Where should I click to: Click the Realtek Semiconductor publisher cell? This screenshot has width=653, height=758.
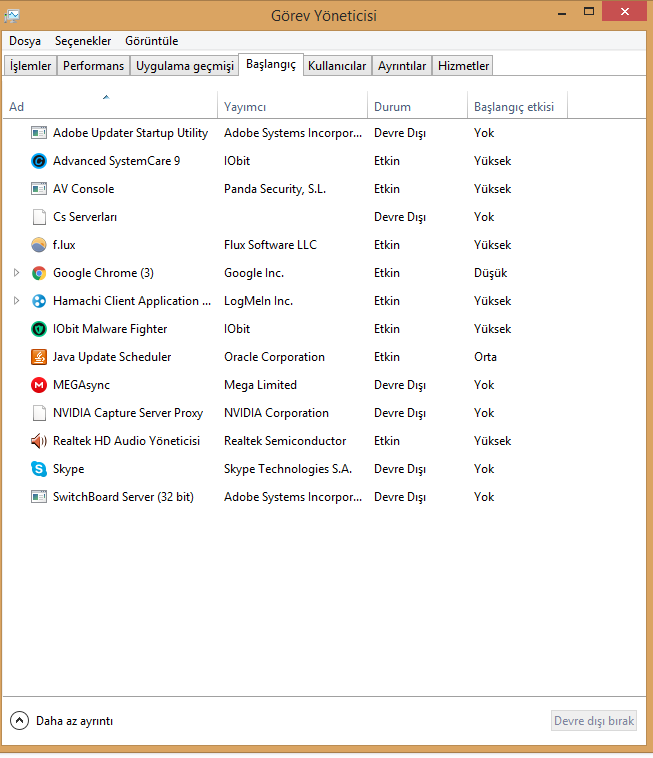click(285, 441)
